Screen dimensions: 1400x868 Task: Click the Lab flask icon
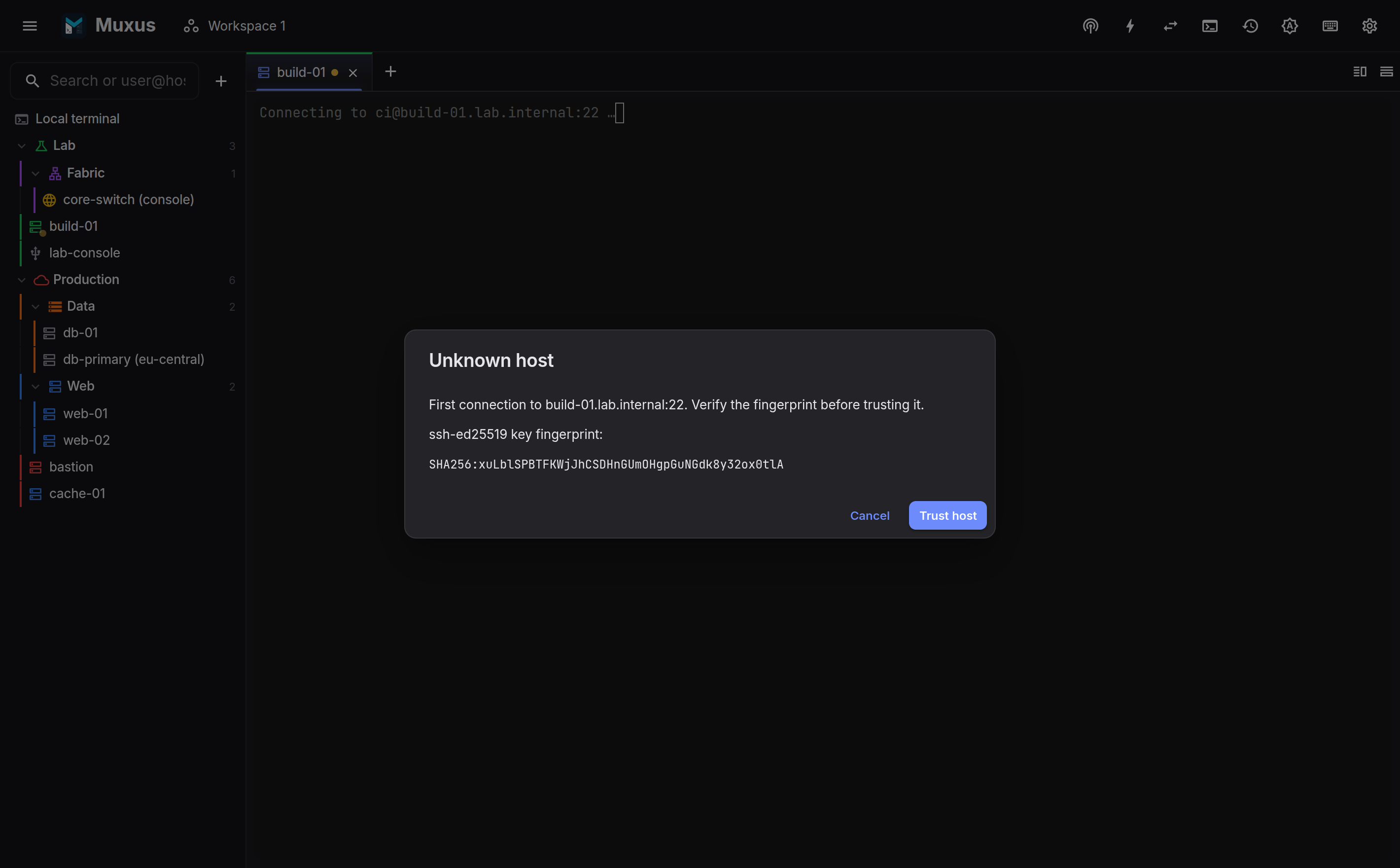point(41,146)
